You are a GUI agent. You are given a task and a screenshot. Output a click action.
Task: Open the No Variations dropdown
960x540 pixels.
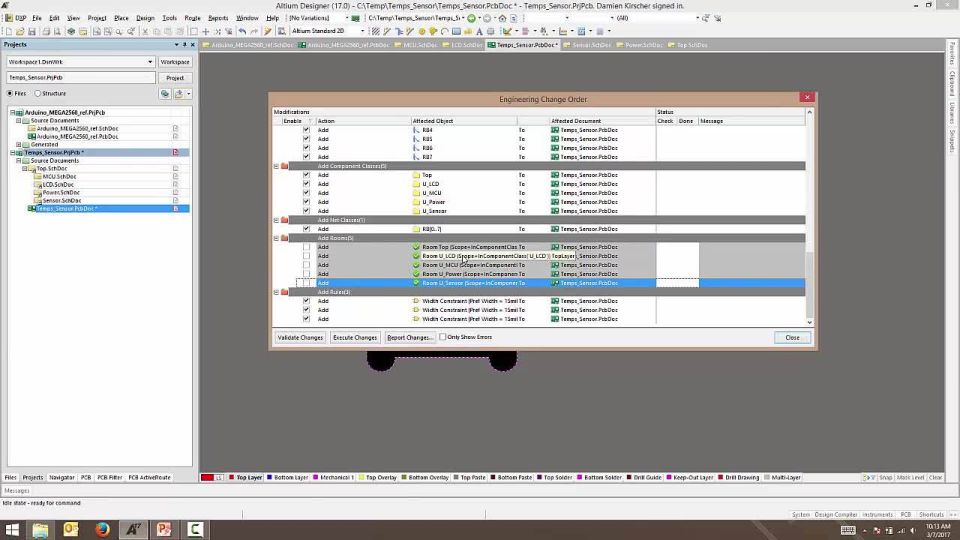tap(347, 18)
